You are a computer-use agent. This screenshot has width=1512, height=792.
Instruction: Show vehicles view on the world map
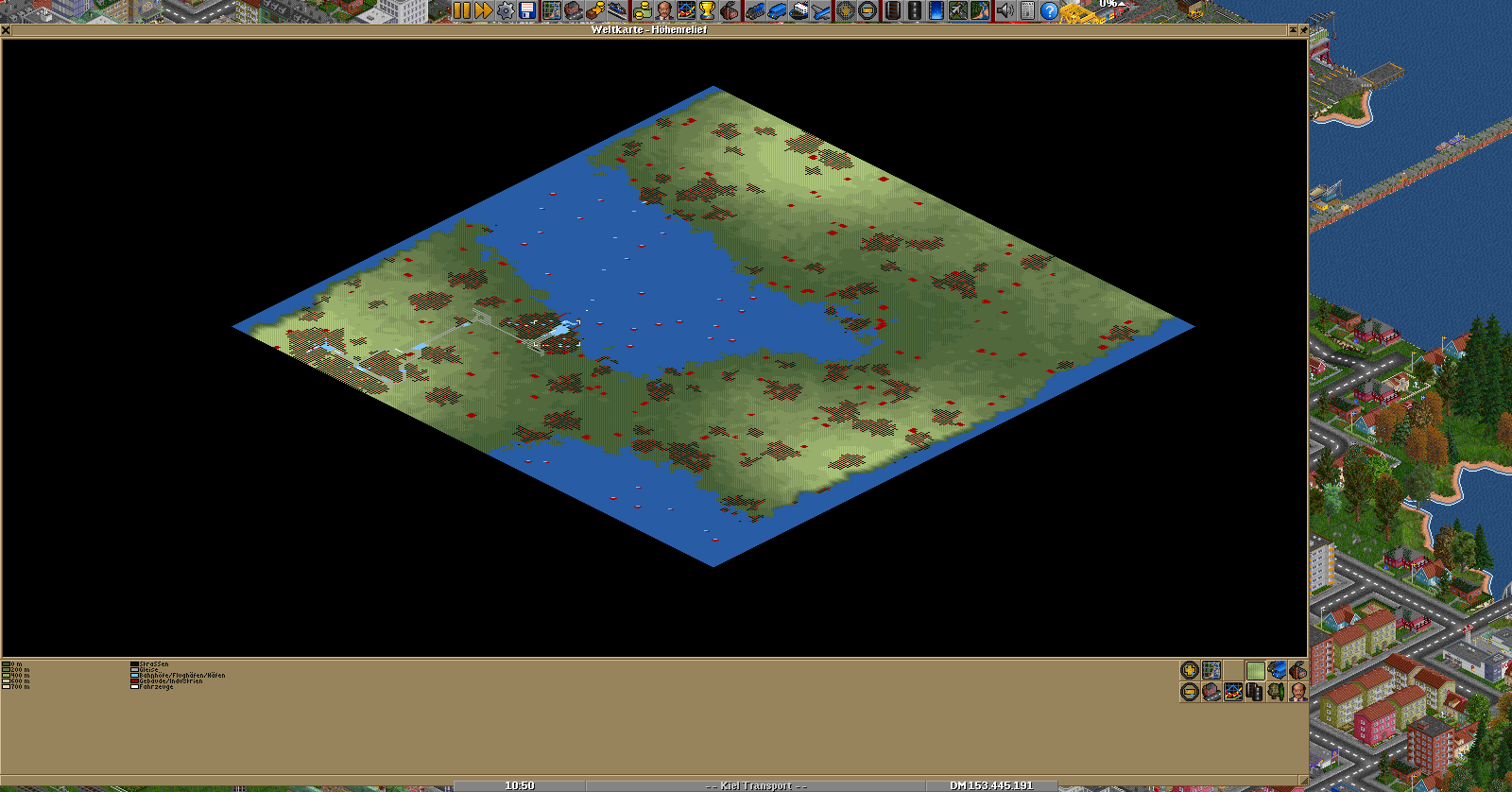coord(1278,670)
